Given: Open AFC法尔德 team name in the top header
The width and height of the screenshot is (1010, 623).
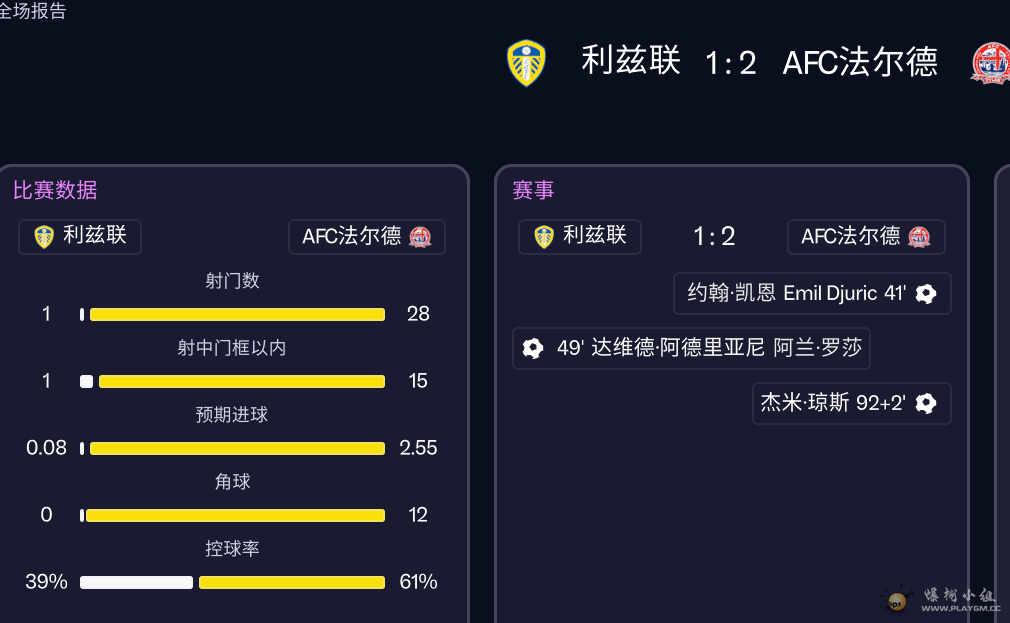Looking at the screenshot, I should 860,62.
